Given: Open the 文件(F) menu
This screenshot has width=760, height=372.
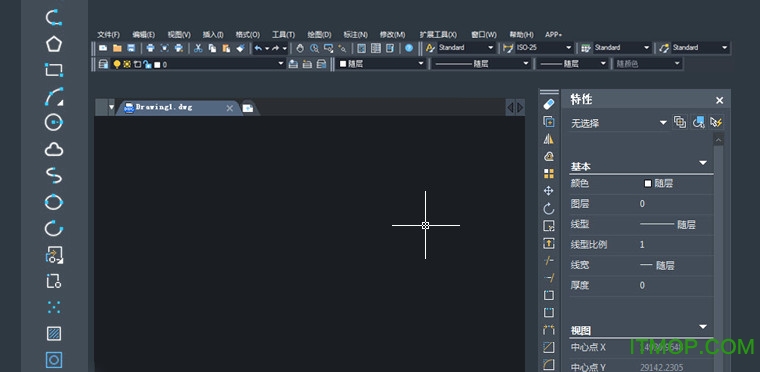Looking at the screenshot, I should 109,34.
